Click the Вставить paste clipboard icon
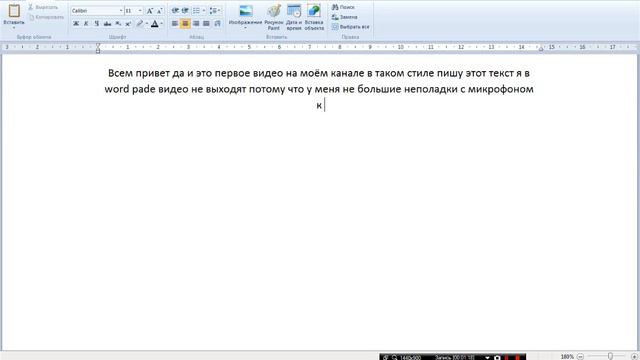This screenshot has width=640, height=360. (14, 11)
